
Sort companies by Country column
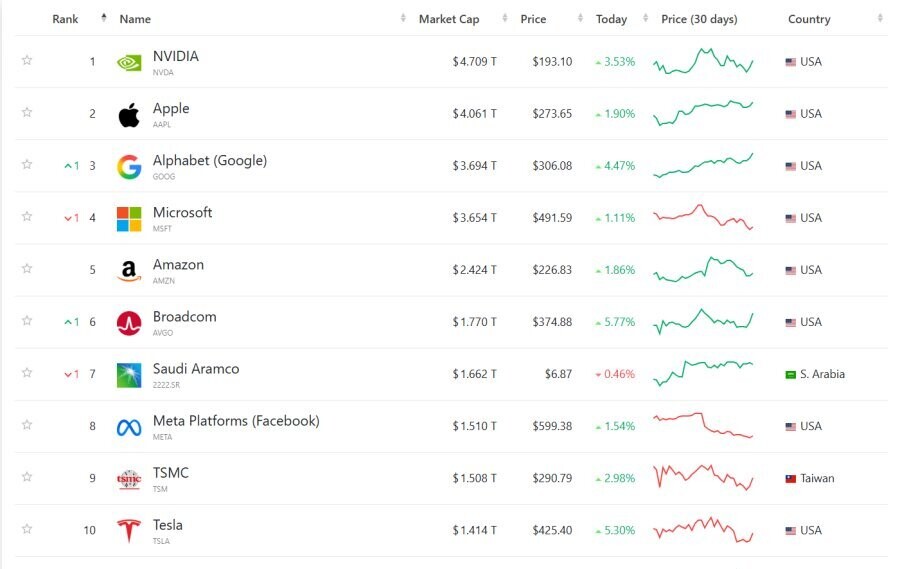click(809, 19)
